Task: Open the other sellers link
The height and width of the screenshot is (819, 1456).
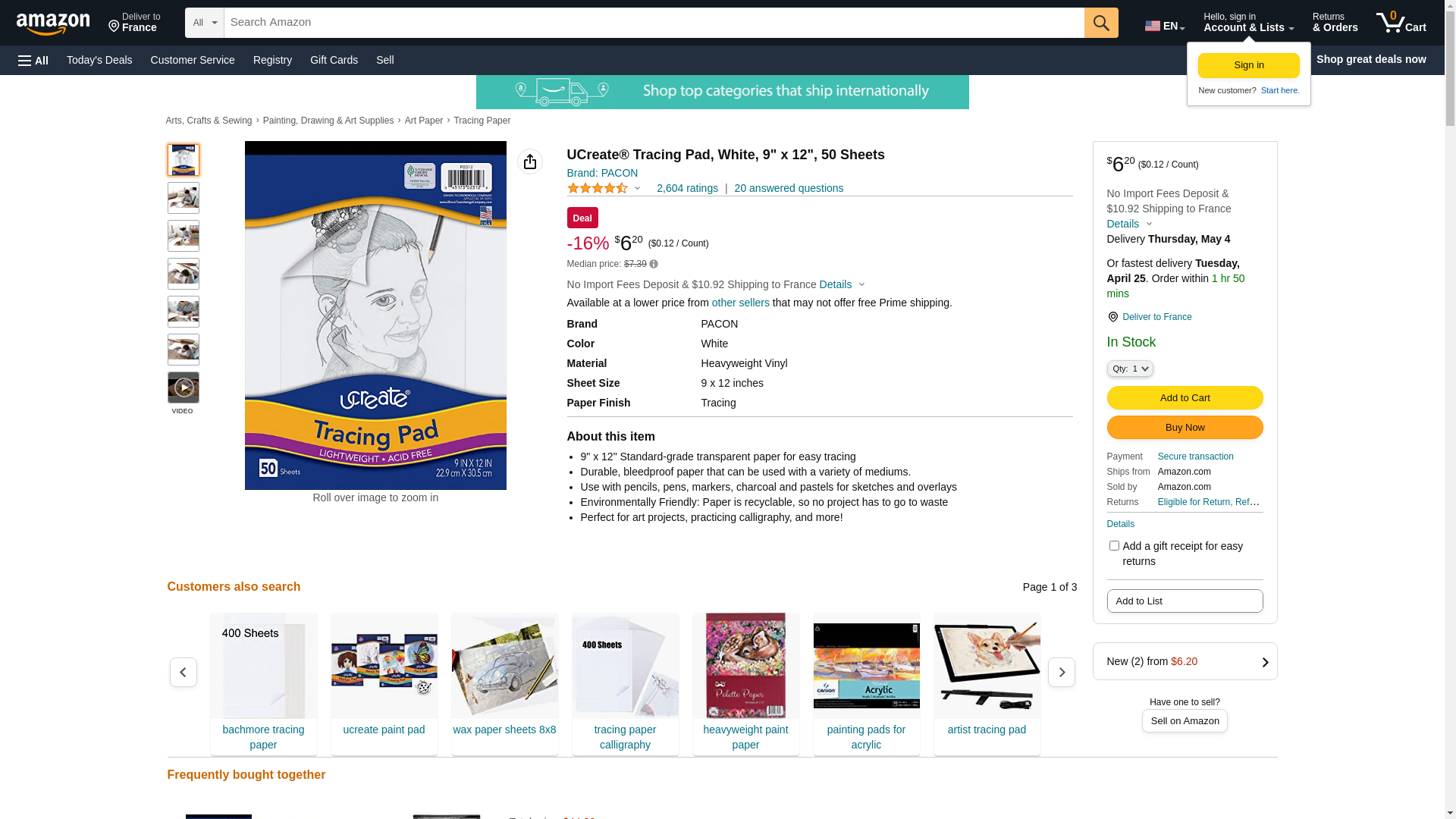Action: point(741,303)
